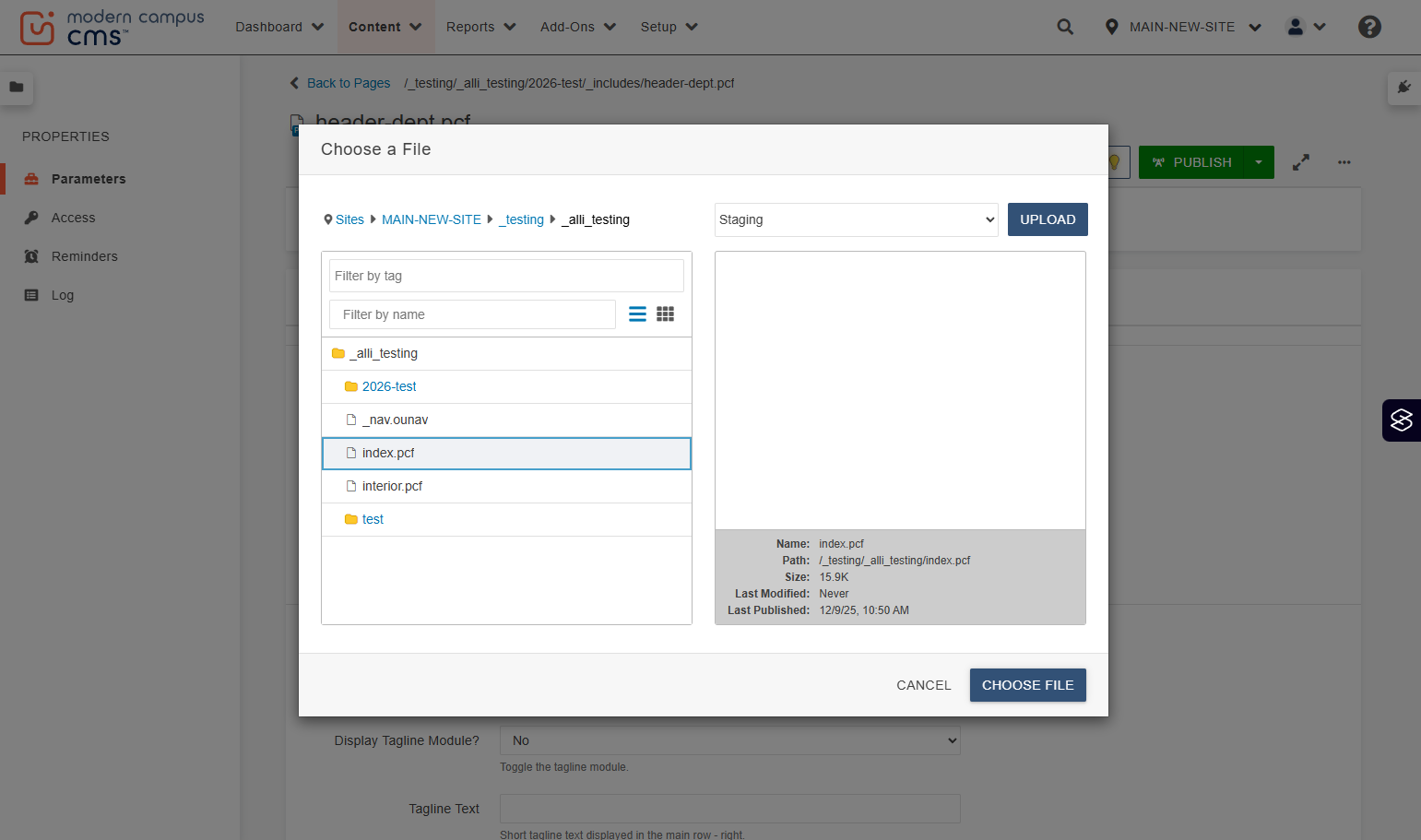Click CANCEL in the dialog

point(923,685)
